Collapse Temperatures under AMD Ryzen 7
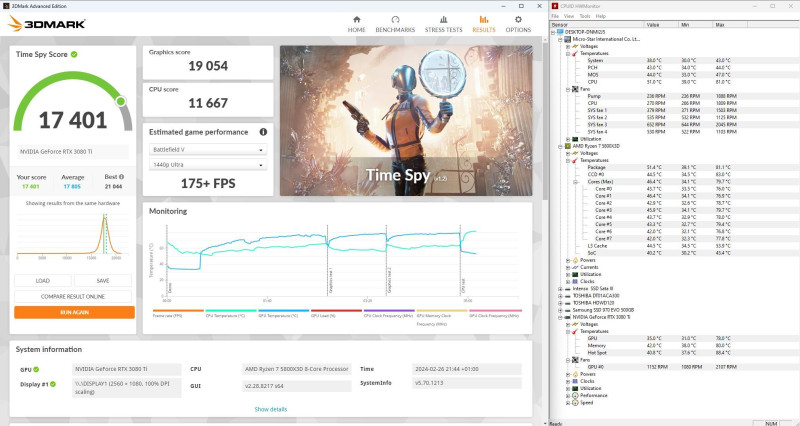 (x=568, y=160)
